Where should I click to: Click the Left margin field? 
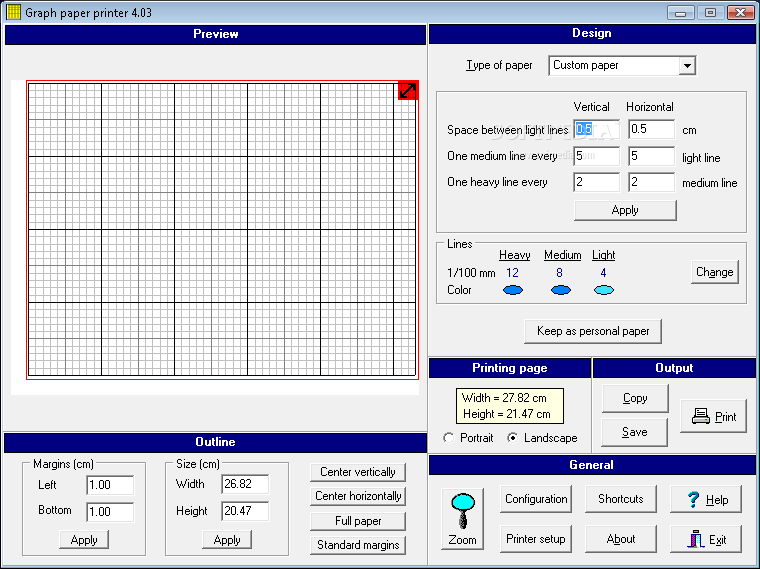point(110,485)
